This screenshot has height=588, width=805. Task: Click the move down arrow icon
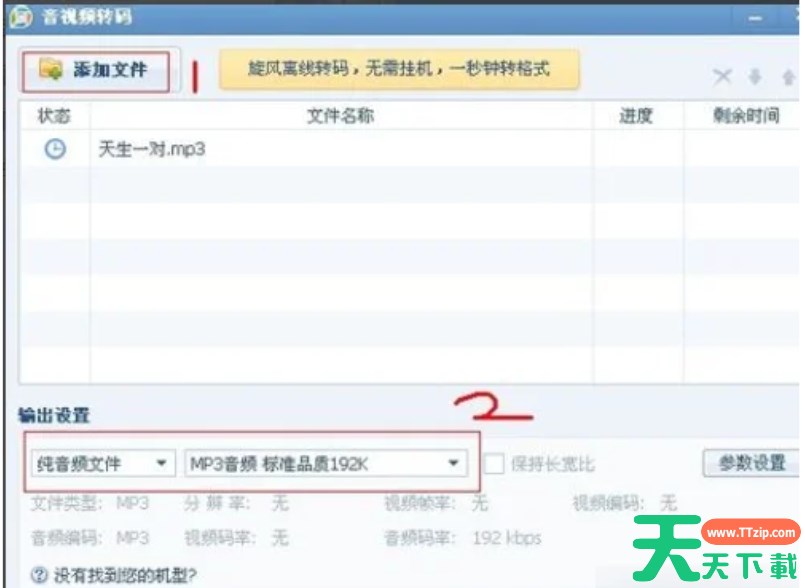point(755,77)
